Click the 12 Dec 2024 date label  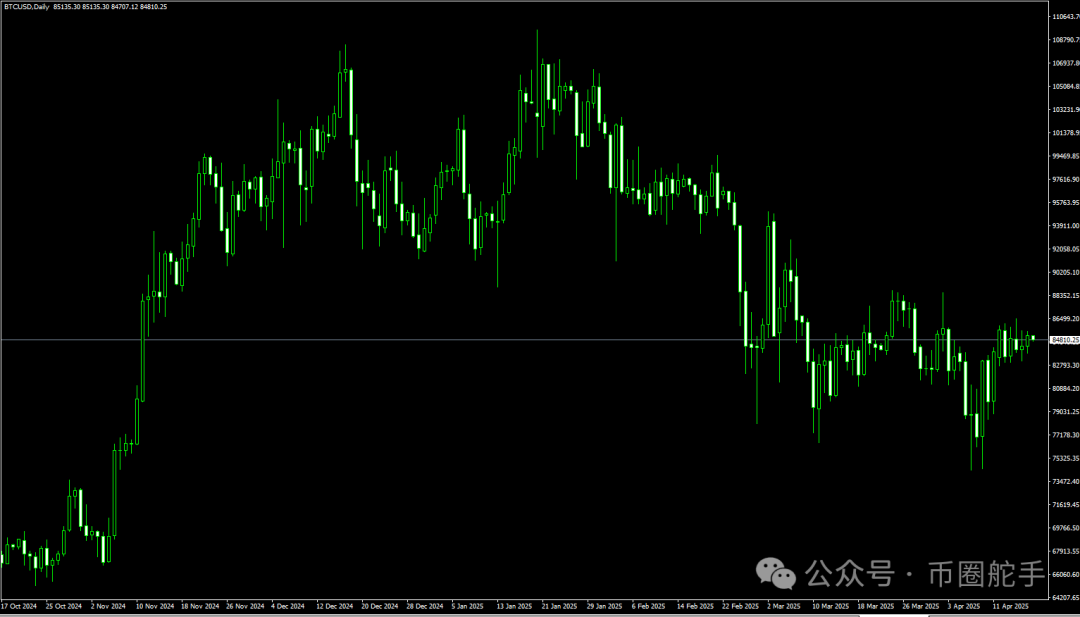point(334,607)
